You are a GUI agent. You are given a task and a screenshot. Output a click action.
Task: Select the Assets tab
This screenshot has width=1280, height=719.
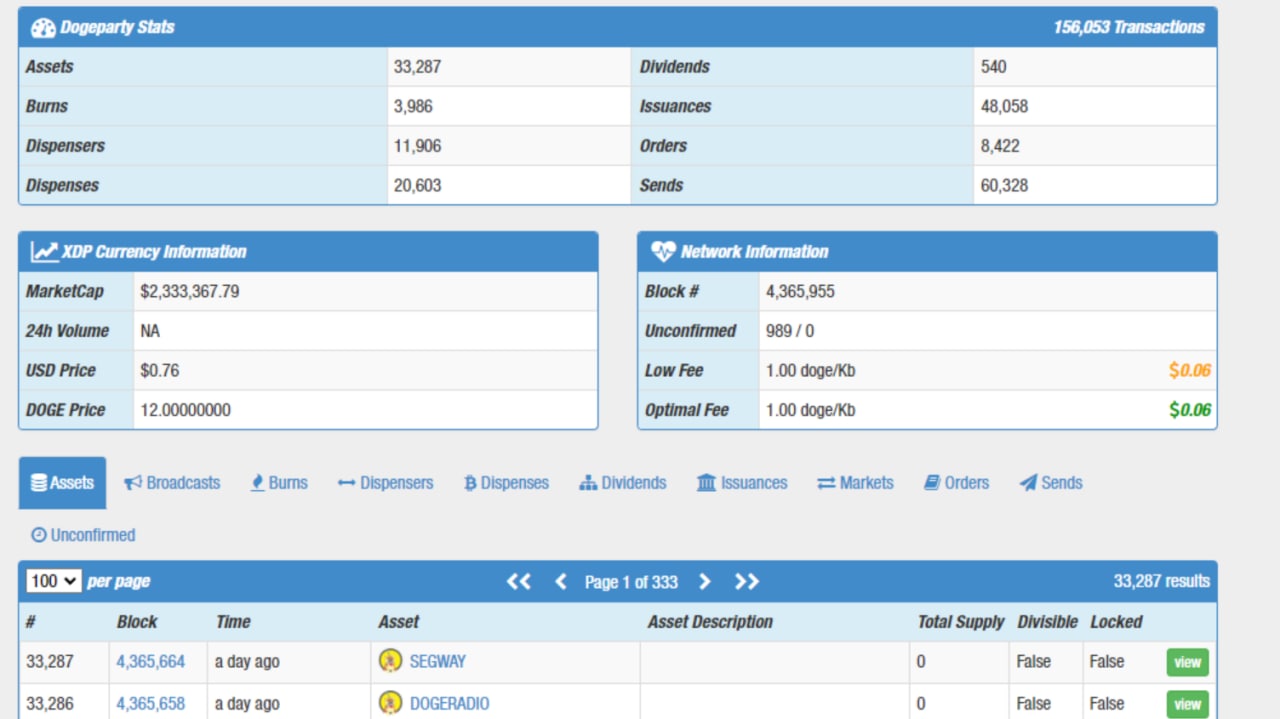click(x=62, y=483)
